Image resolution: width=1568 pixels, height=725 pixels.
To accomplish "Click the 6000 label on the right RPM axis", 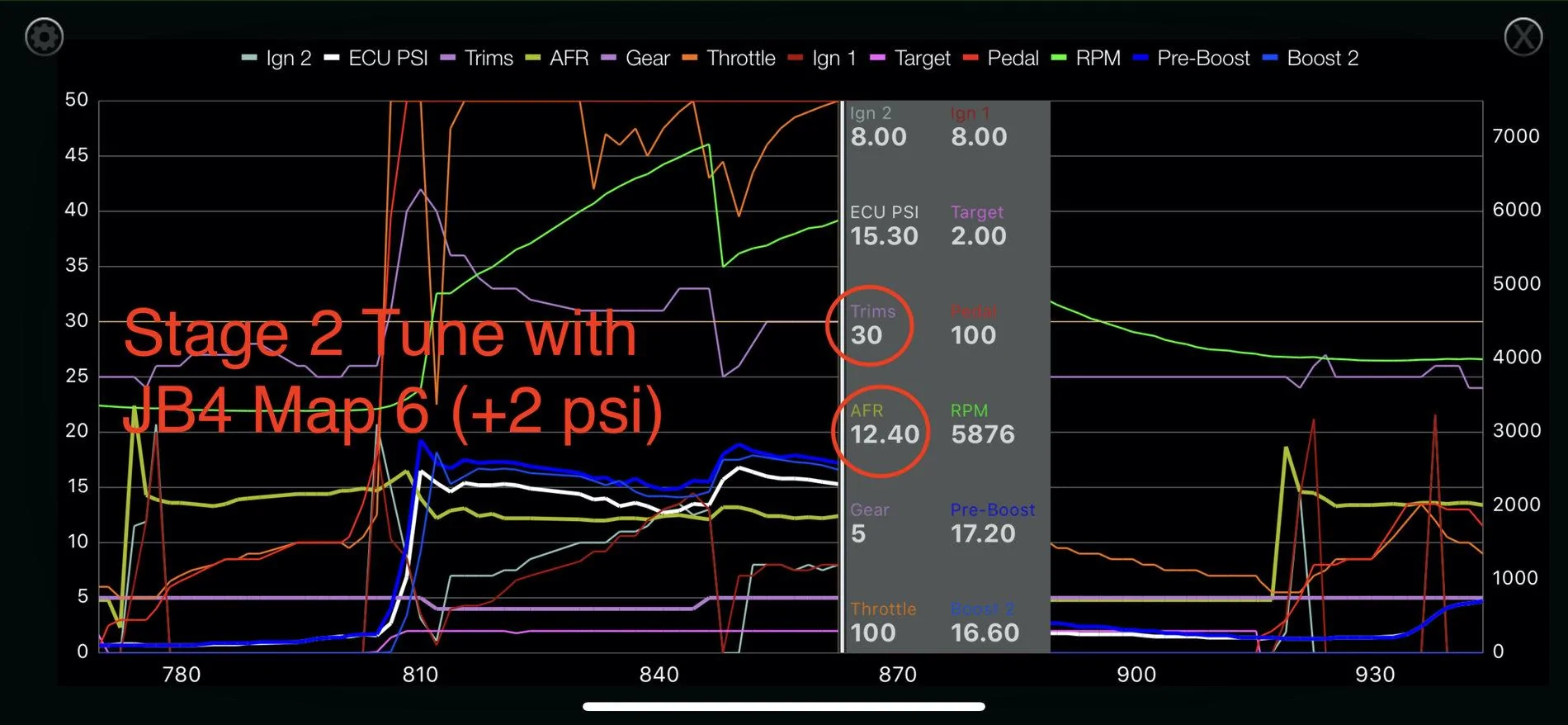I will (x=1517, y=210).
